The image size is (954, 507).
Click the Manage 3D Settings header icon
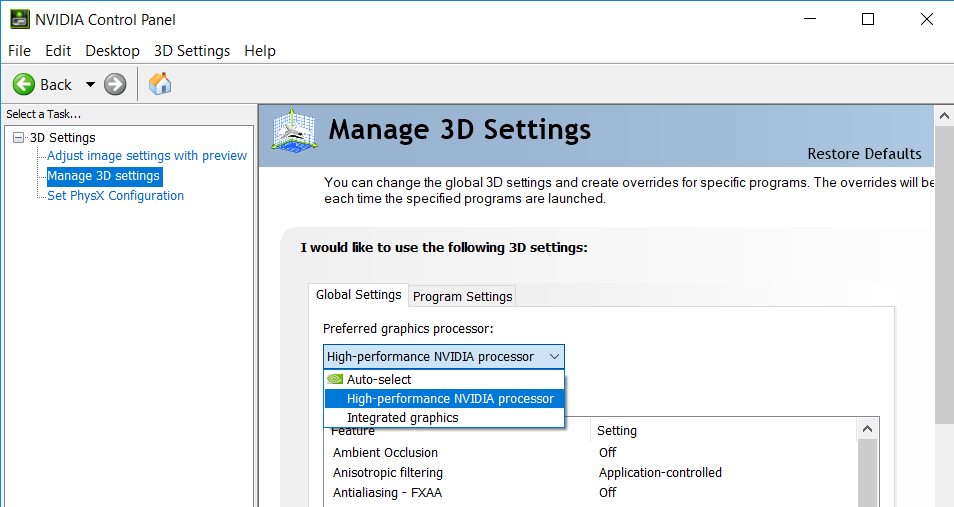(294, 131)
